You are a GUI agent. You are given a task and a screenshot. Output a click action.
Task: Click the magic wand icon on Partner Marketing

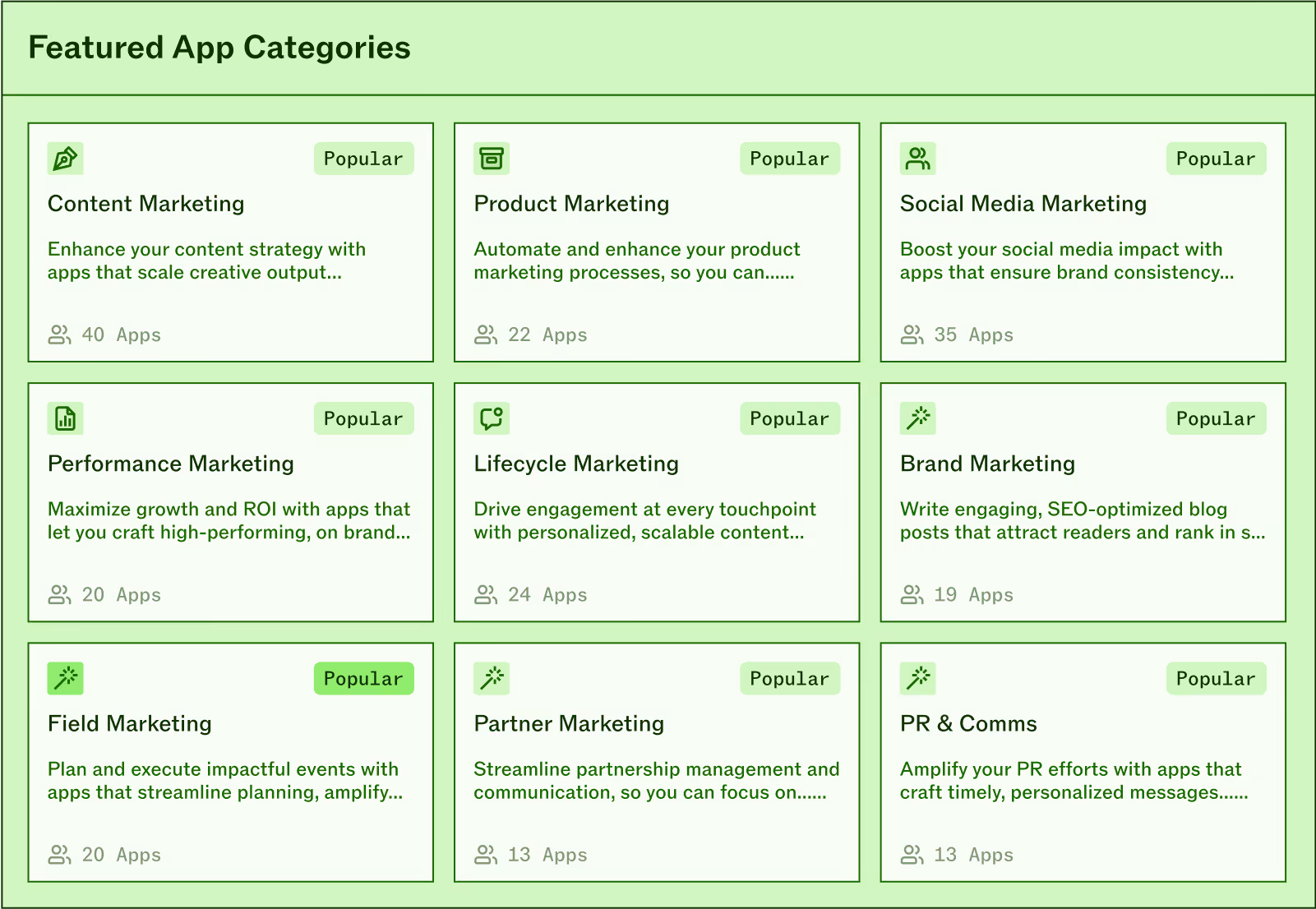point(492,678)
